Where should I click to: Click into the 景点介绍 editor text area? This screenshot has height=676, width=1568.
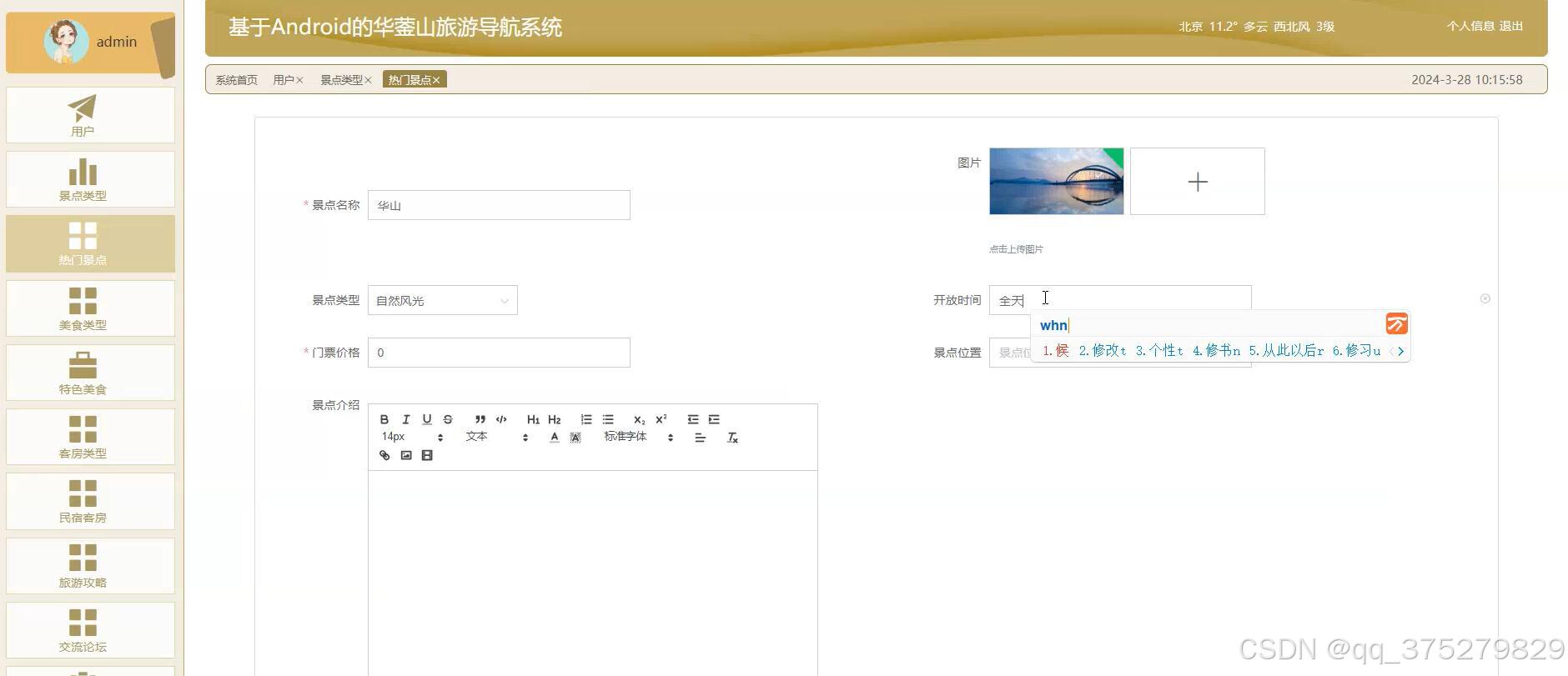[x=592, y=573]
